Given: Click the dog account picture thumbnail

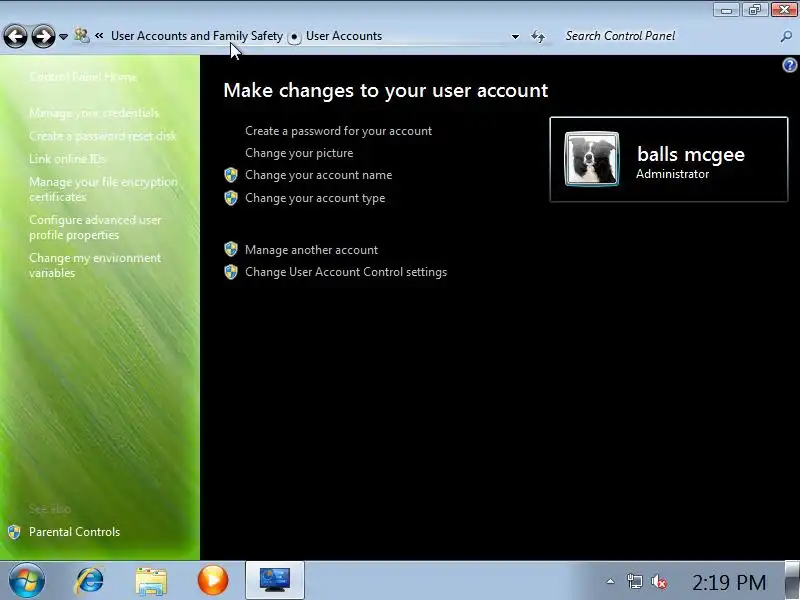Looking at the screenshot, I should [592, 159].
